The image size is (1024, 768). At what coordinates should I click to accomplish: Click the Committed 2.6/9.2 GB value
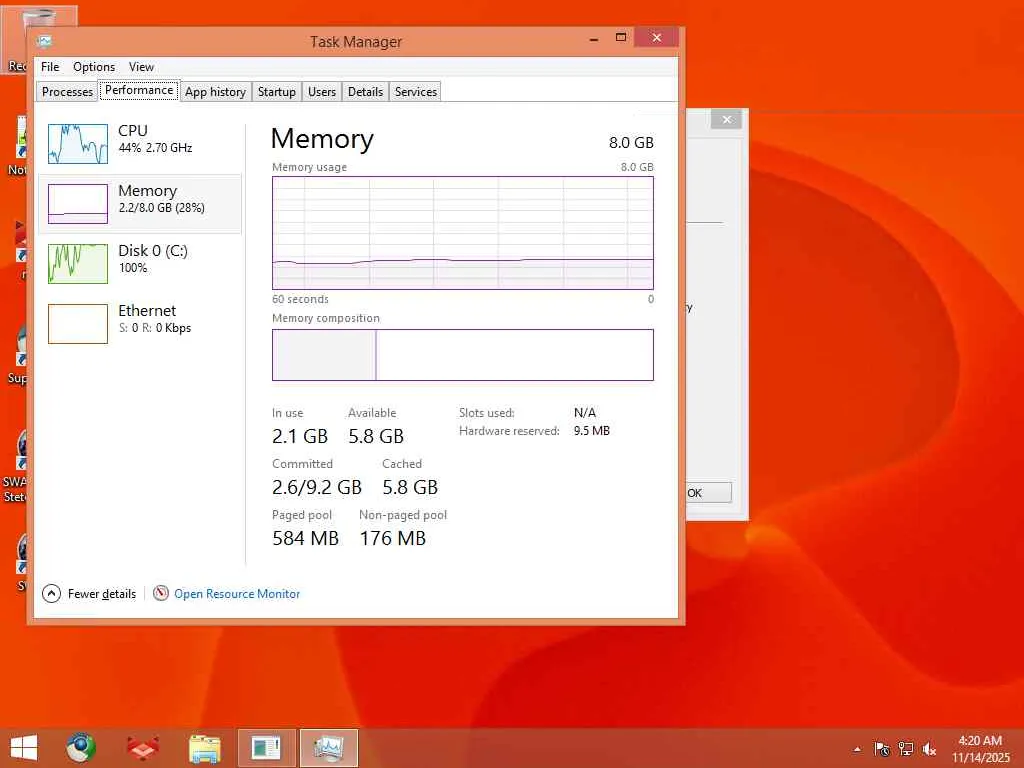click(x=317, y=487)
